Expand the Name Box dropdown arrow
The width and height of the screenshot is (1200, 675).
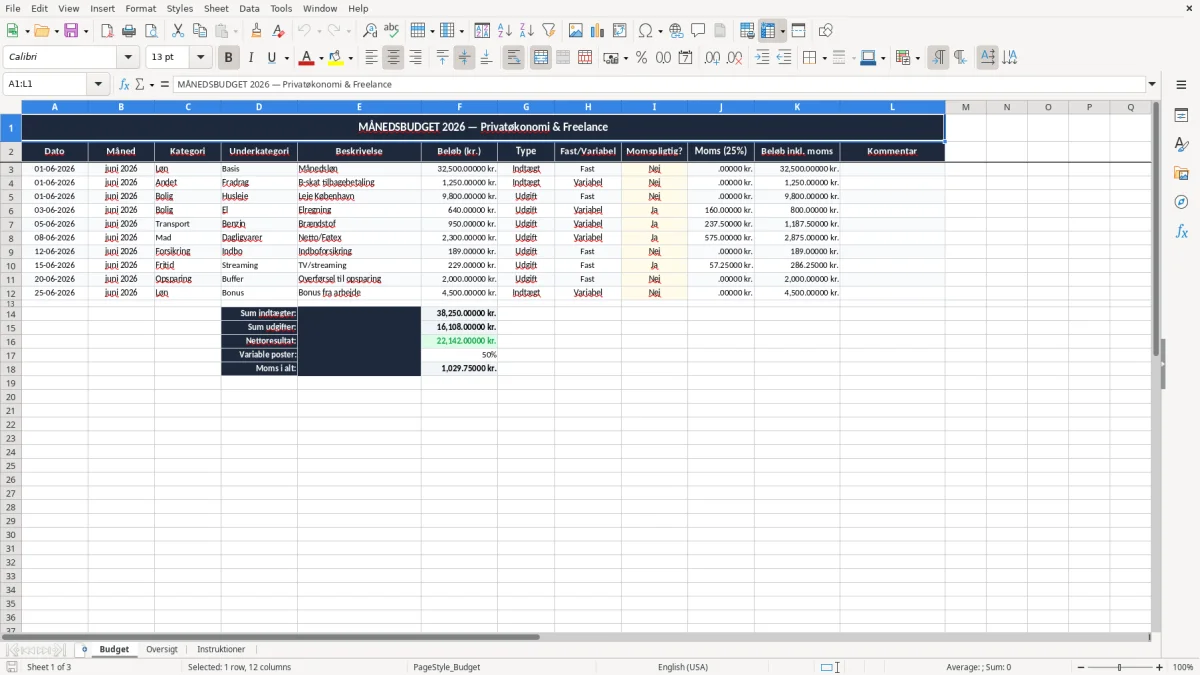98,84
